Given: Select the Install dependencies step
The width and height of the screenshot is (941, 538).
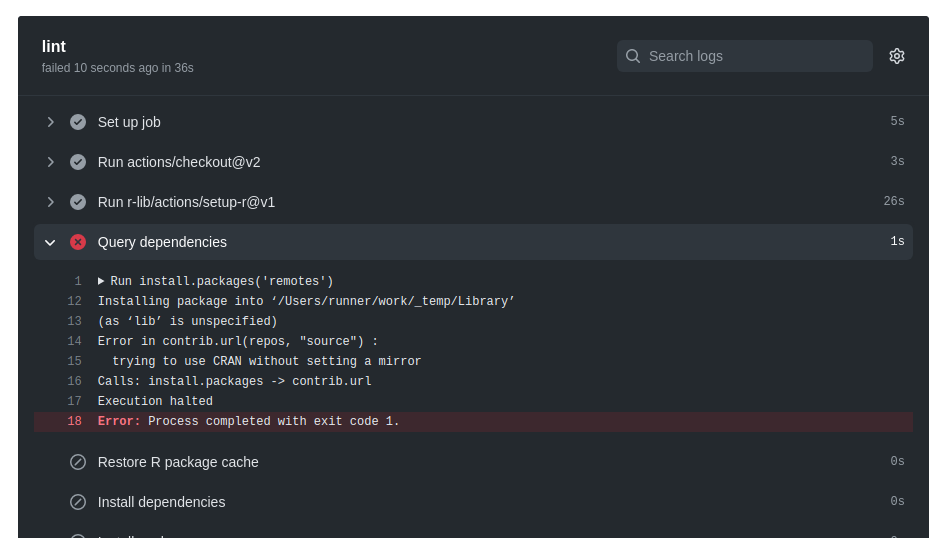Looking at the screenshot, I should tap(161, 502).
